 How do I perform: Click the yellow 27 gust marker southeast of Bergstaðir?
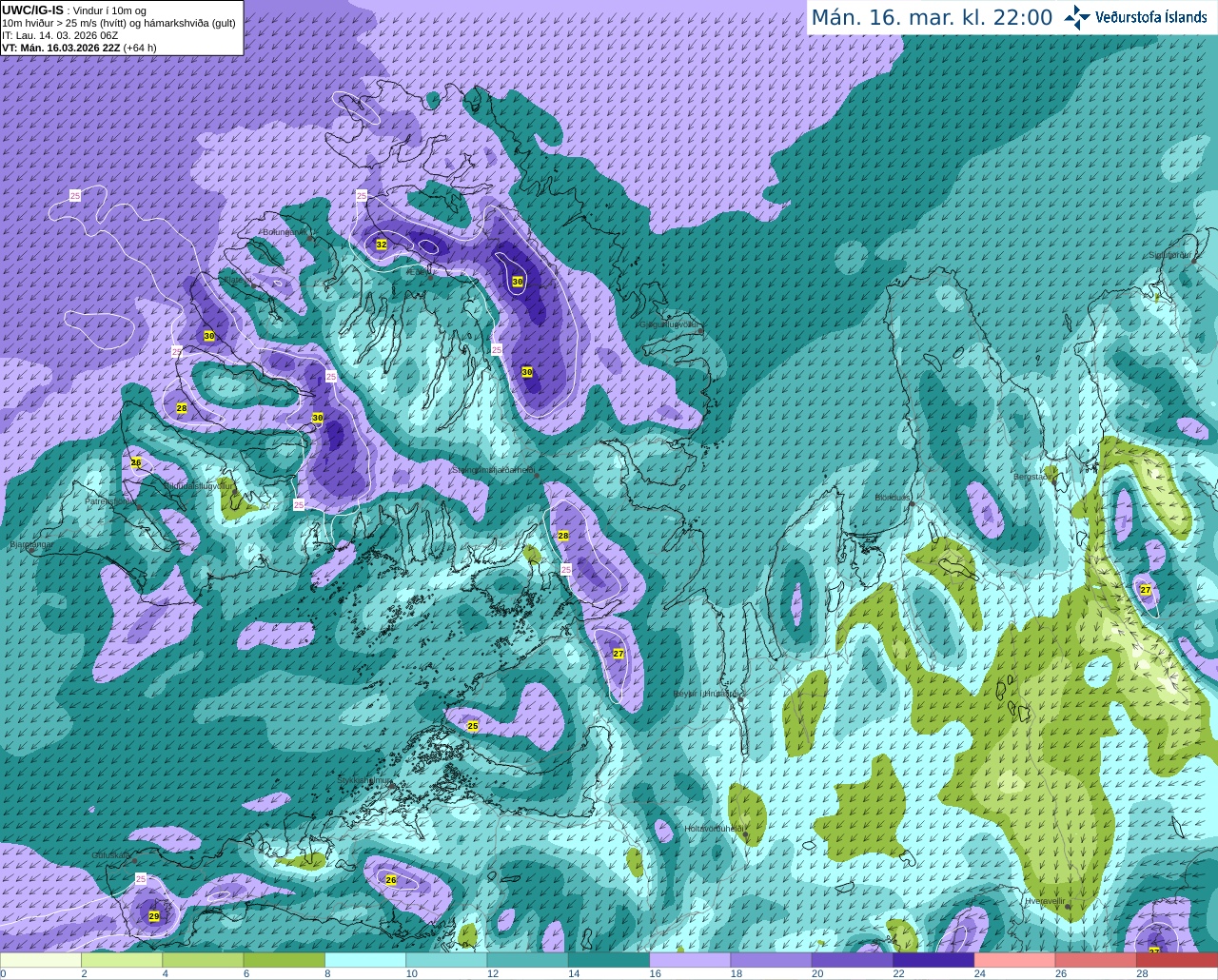(x=1146, y=590)
